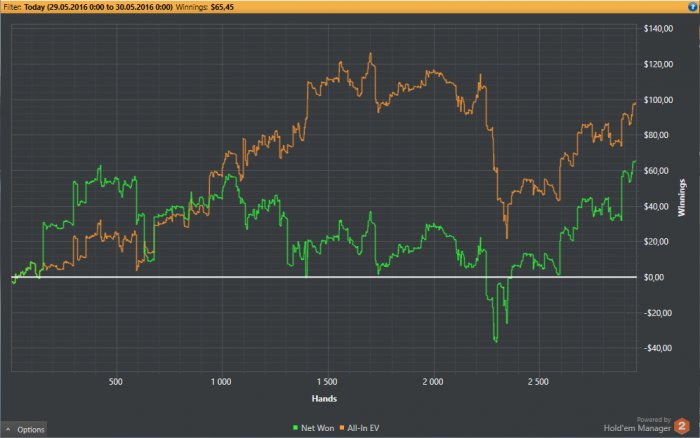The image size is (700, 438).
Task: Click the orange All-In EV legend swatch
Action: pos(342,428)
